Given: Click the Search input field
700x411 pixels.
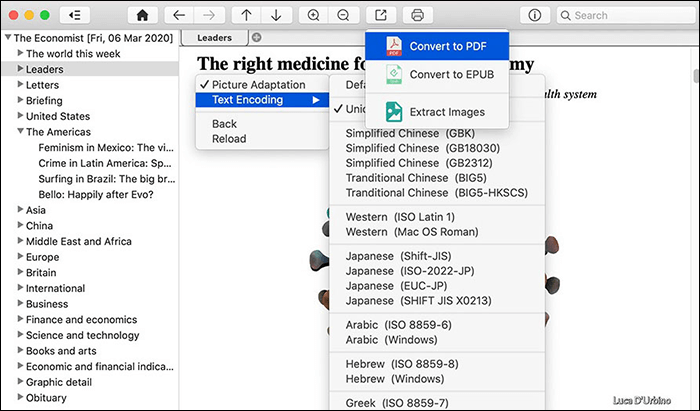Looking at the screenshot, I should [626, 15].
